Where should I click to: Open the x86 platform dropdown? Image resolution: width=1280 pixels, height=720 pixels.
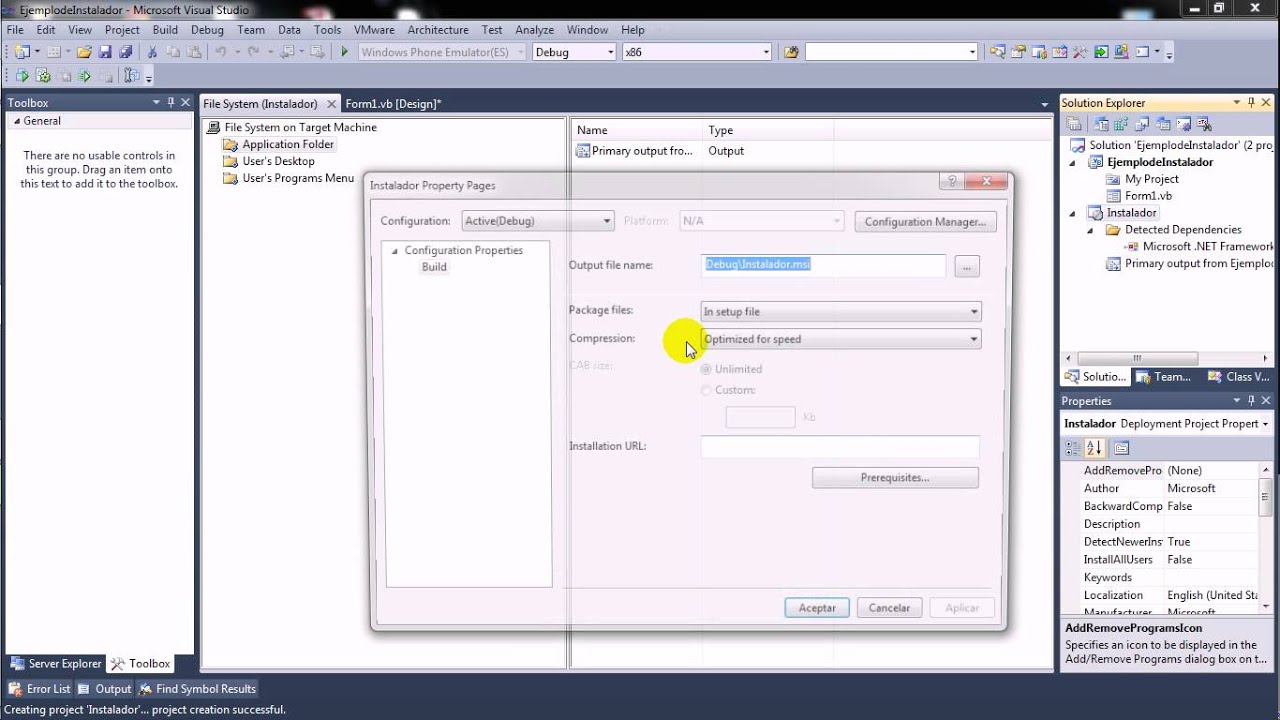click(697, 52)
